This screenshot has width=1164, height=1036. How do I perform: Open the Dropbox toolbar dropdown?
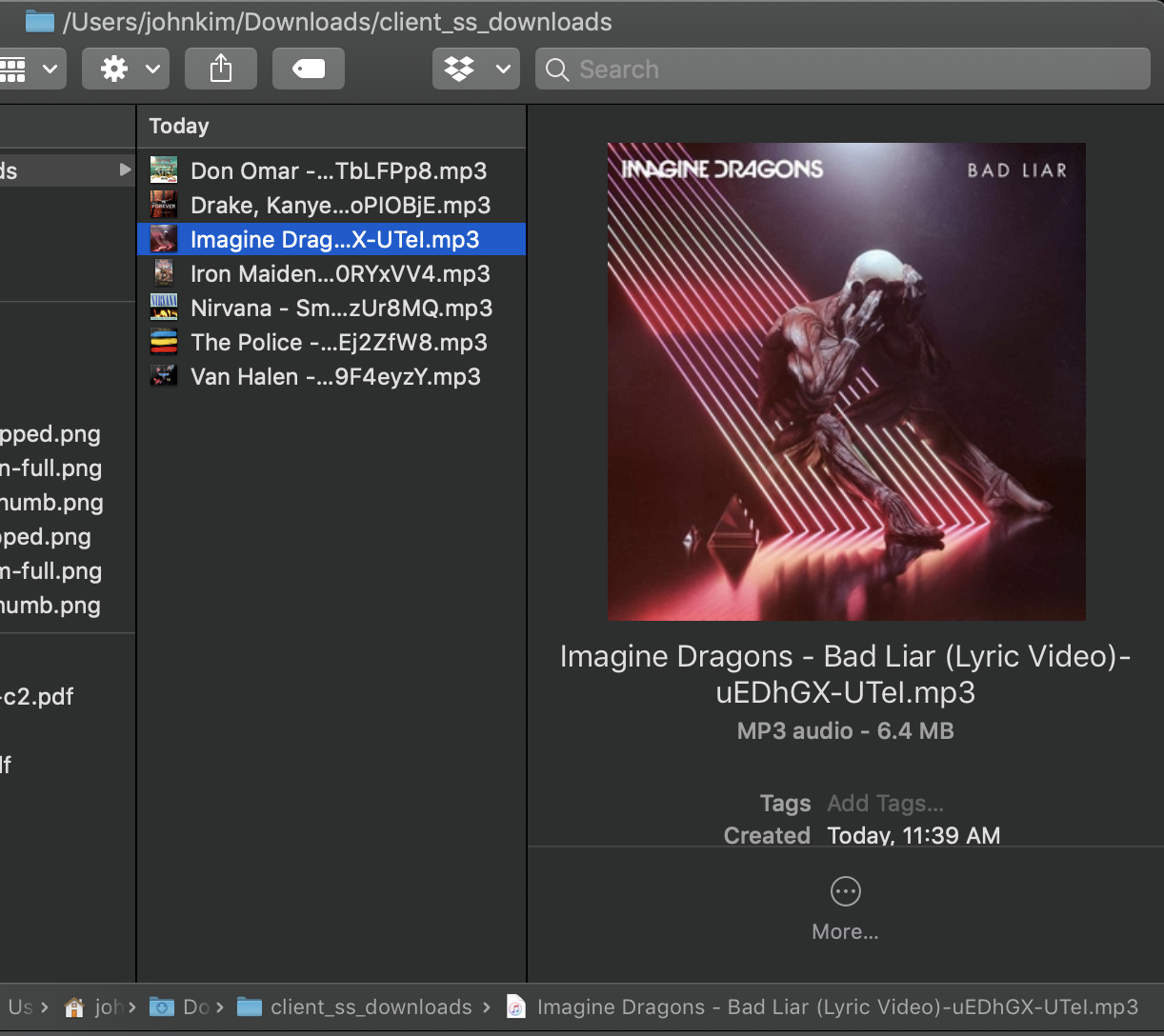476,69
